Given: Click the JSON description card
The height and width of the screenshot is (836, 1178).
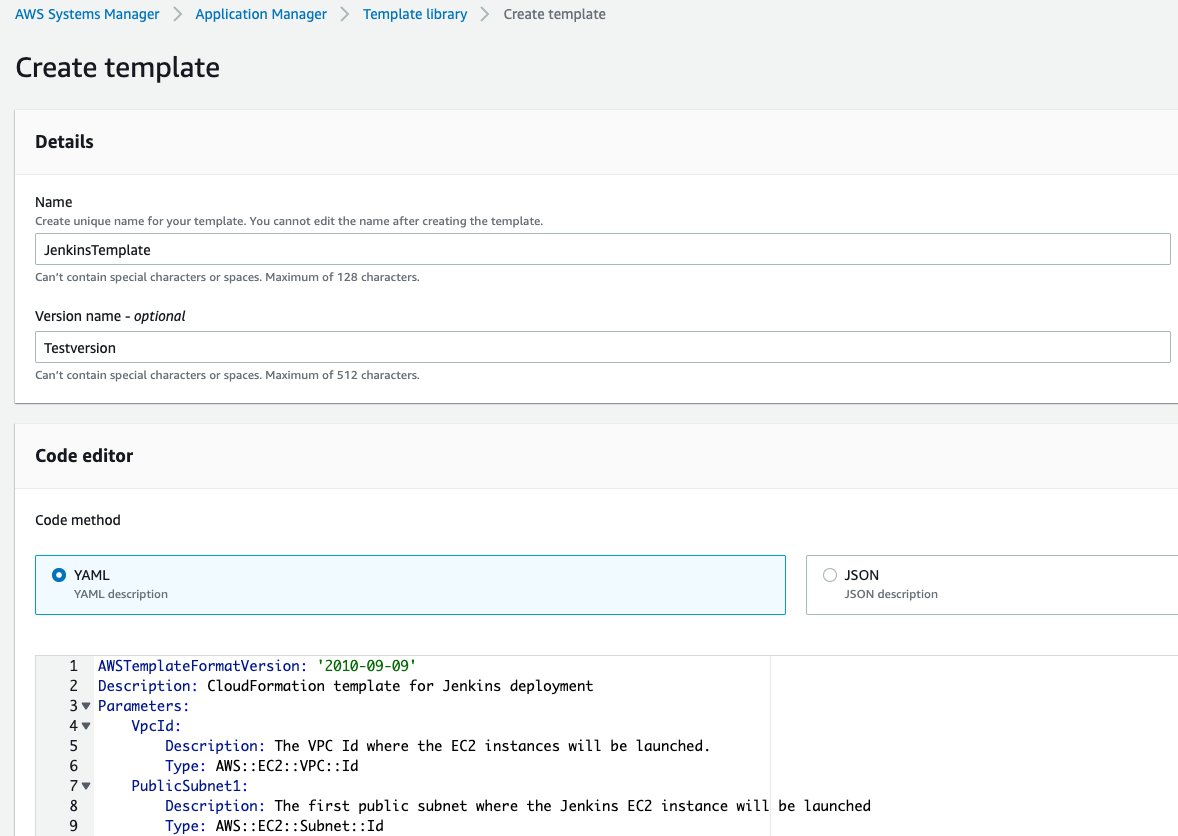Looking at the screenshot, I should (x=990, y=583).
